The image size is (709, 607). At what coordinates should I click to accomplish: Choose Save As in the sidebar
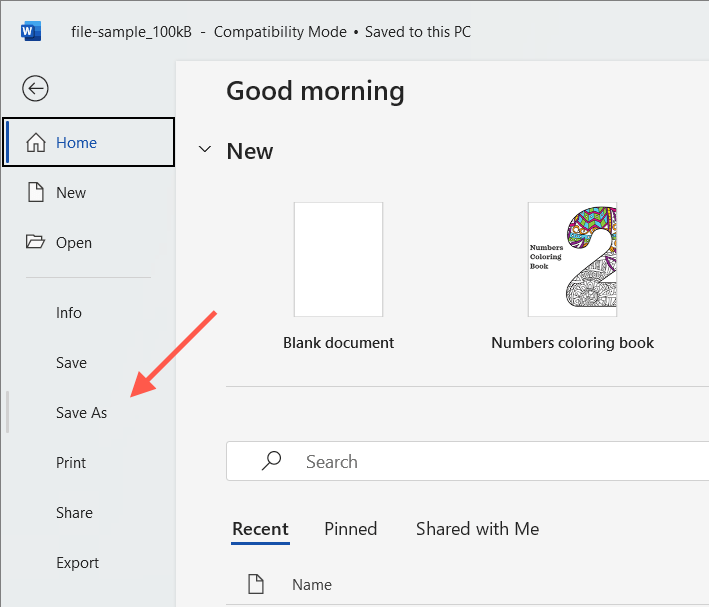click(x=81, y=413)
